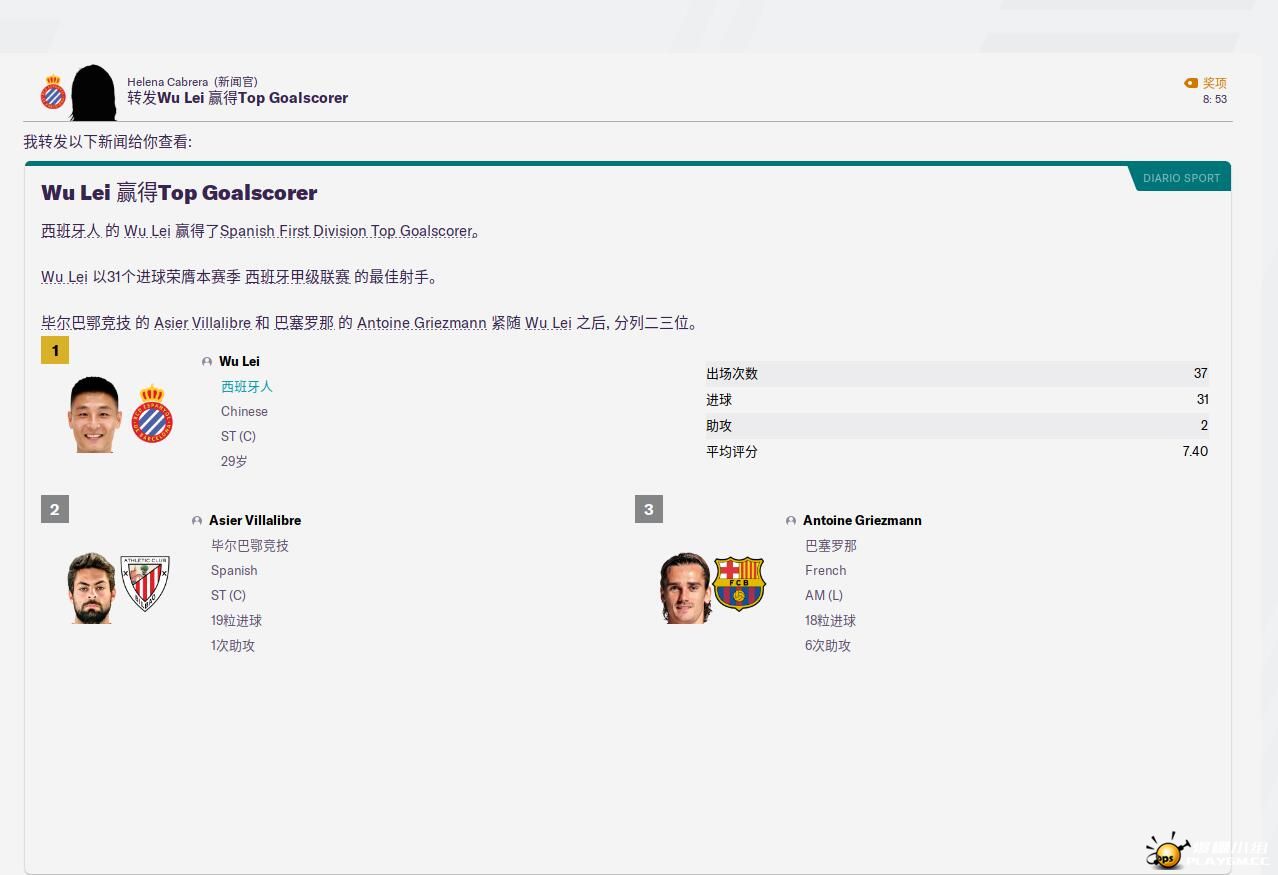1278x875 pixels.
Task: Click the Antoine Griezmann link in the article sentence
Action: click(421, 323)
